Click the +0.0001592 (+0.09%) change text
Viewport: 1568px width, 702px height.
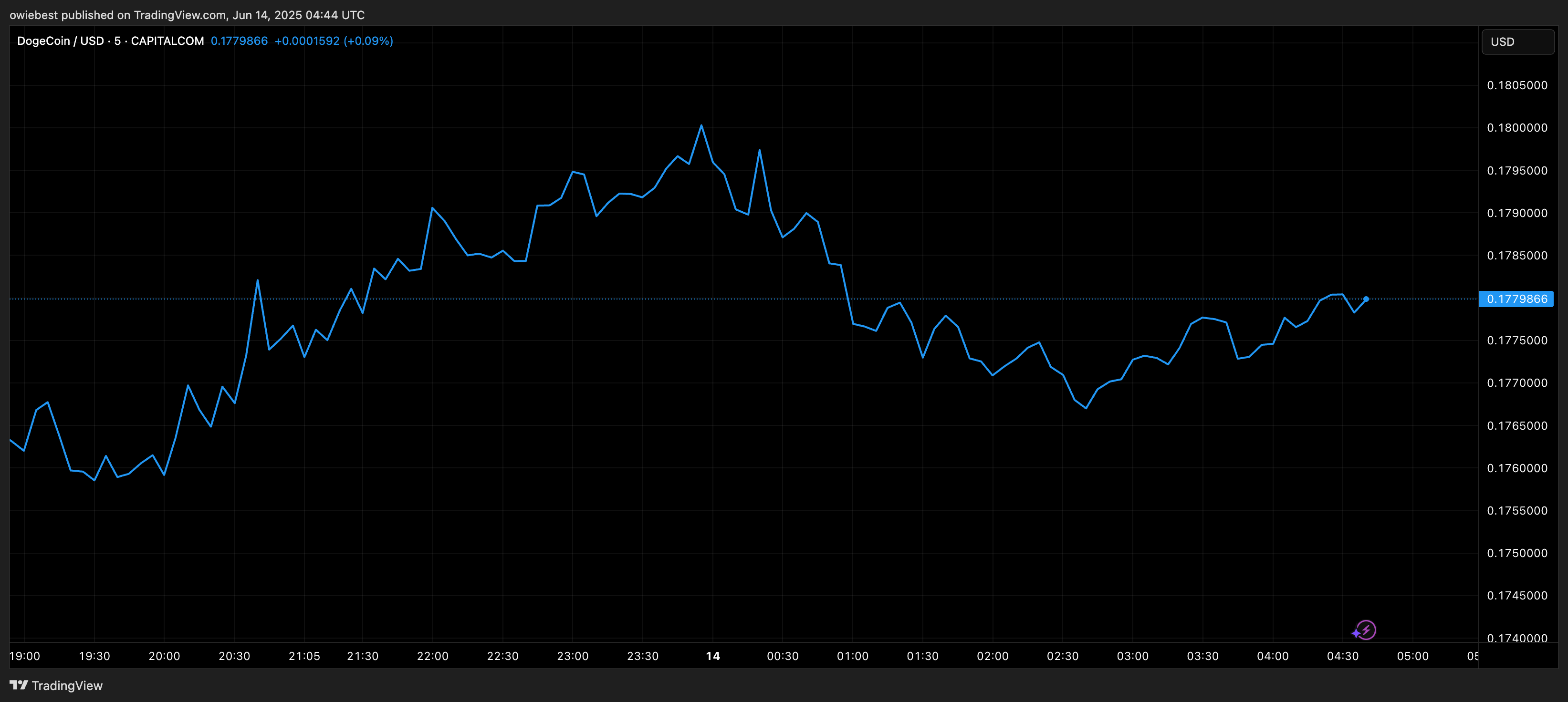coord(334,41)
